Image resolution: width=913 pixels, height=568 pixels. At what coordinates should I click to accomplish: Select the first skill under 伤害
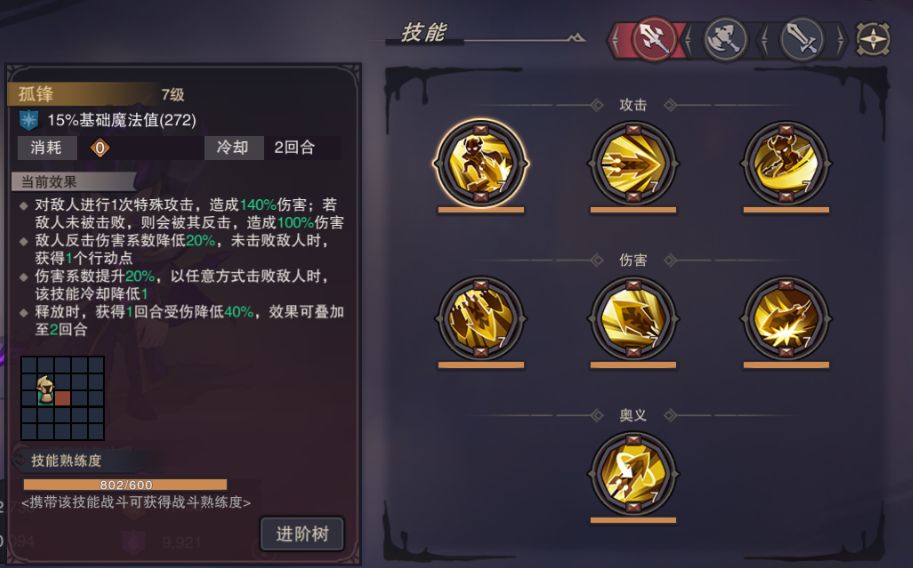pos(481,318)
